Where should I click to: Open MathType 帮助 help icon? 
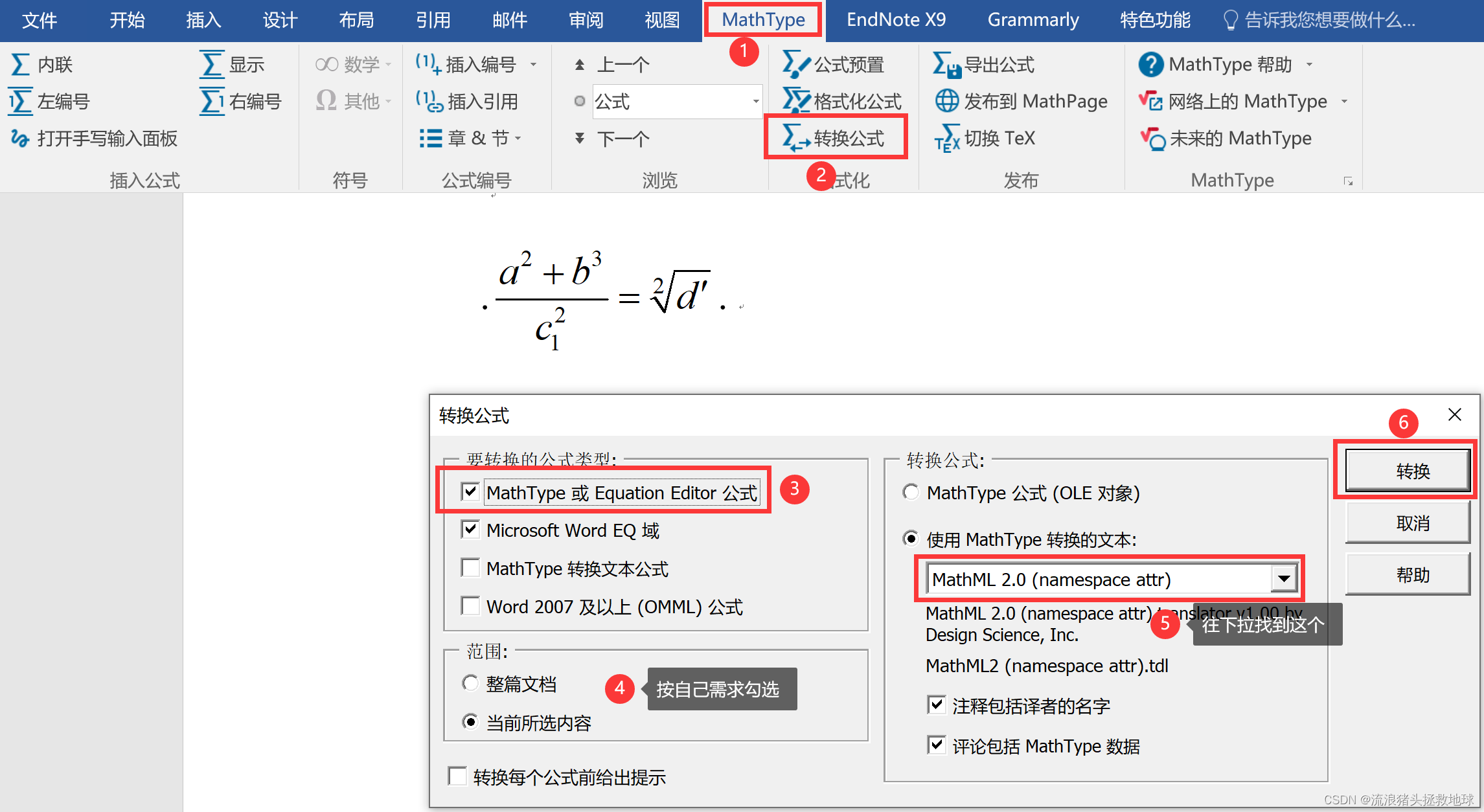tap(1150, 64)
